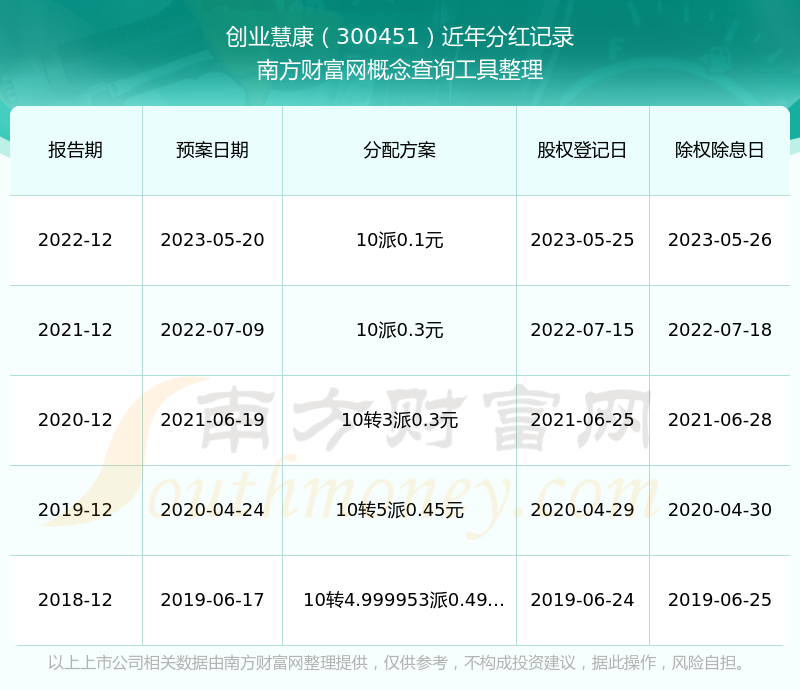The height and width of the screenshot is (690, 800).
Task: Select the 10转3派0.3元 plan cell
Action: pos(399,420)
